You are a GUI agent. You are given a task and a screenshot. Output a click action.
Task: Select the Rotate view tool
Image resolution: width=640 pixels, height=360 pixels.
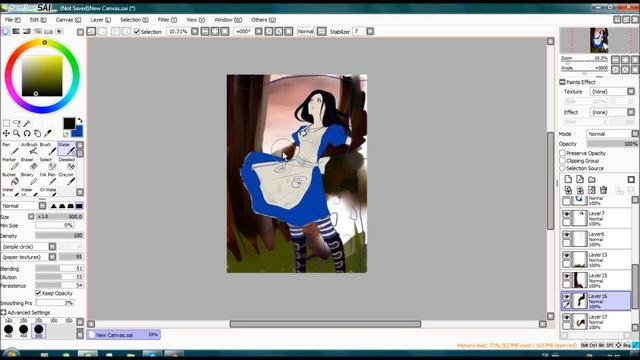coord(27,133)
